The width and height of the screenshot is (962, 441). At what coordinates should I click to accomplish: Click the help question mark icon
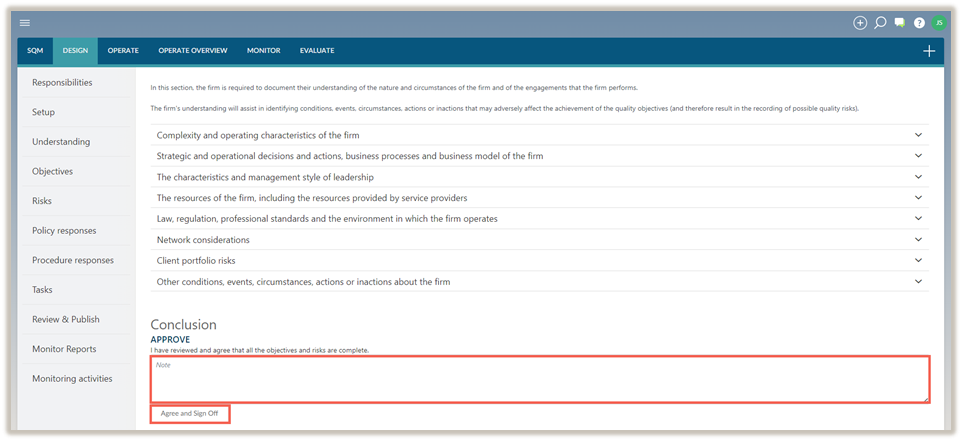(x=919, y=23)
